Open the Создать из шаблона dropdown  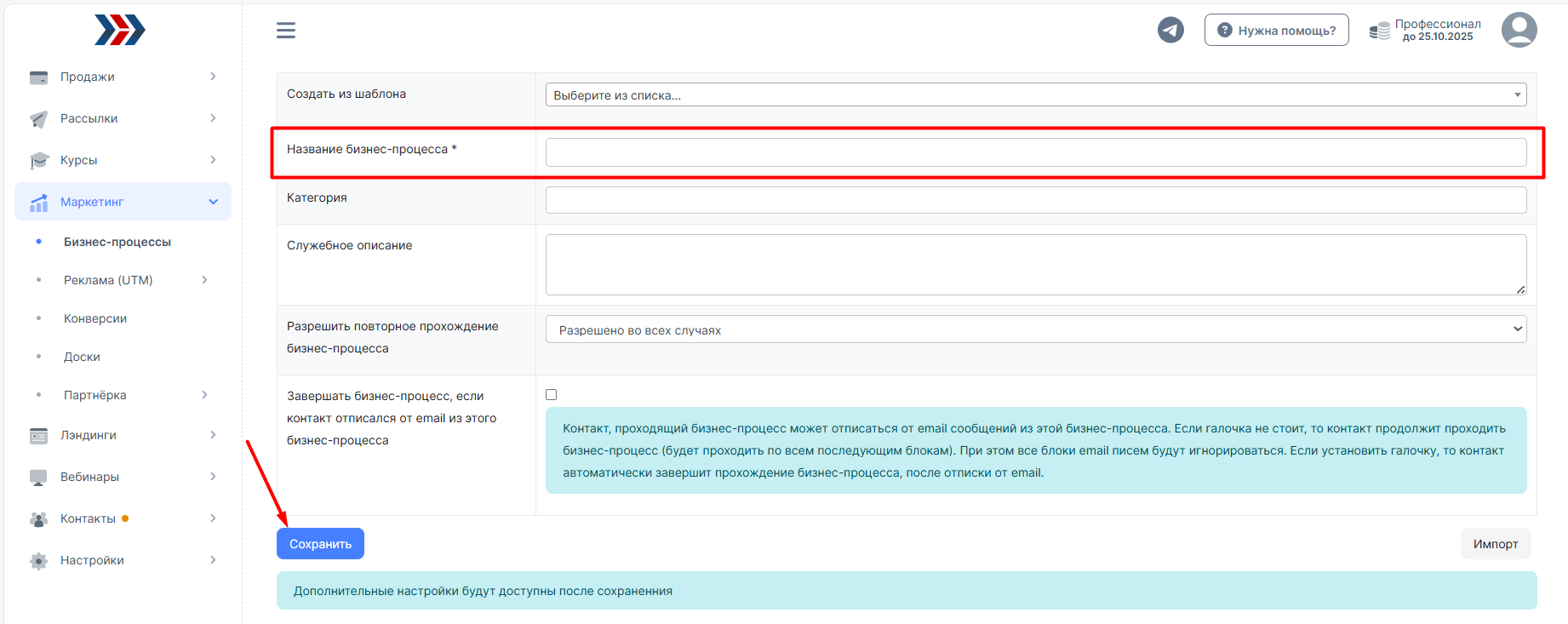[1036, 94]
